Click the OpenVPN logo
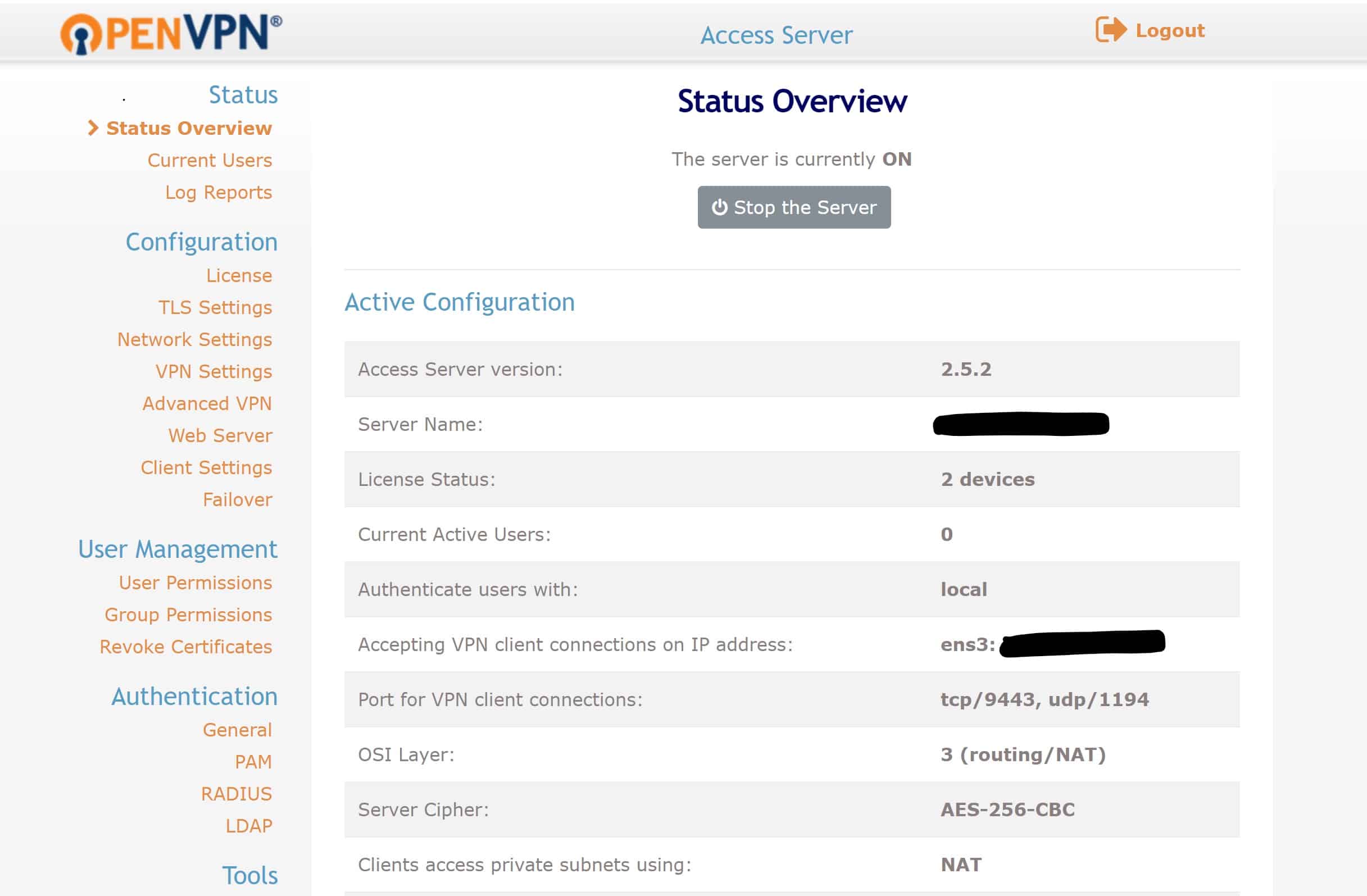The width and height of the screenshot is (1367, 896). (171, 33)
